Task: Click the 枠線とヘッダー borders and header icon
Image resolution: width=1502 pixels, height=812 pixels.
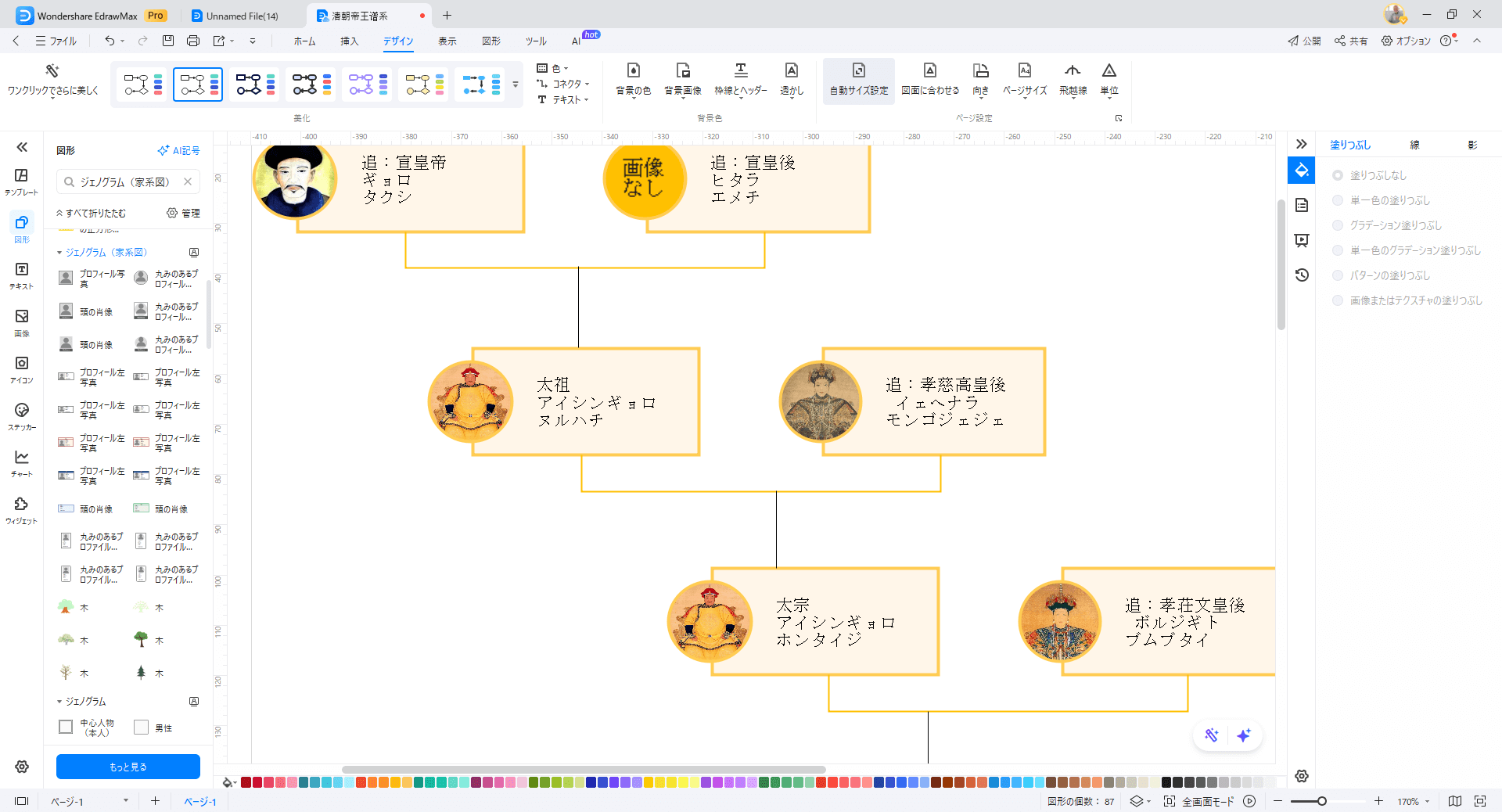Action: [x=740, y=79]
